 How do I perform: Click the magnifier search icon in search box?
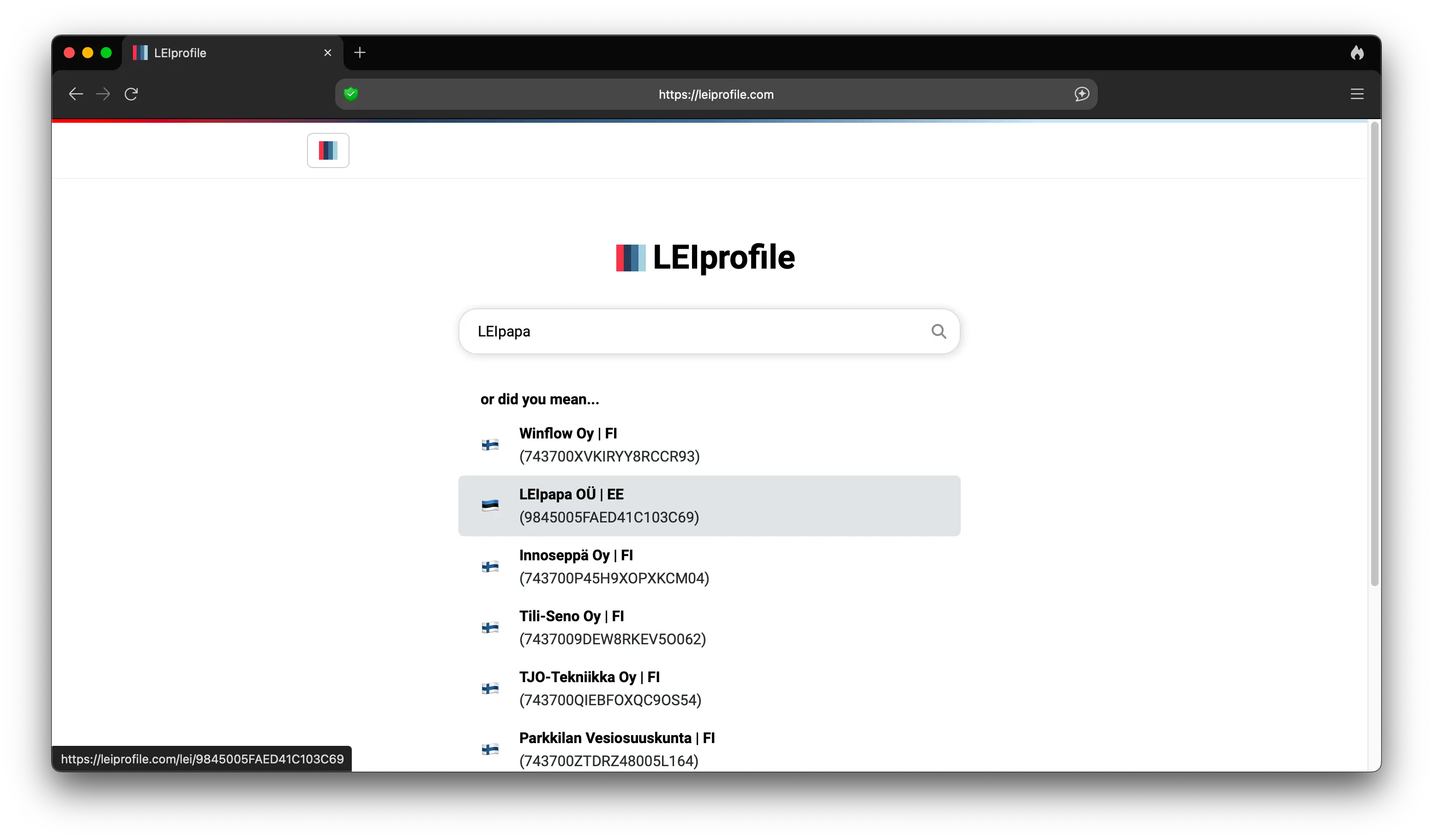click(938, 331)
